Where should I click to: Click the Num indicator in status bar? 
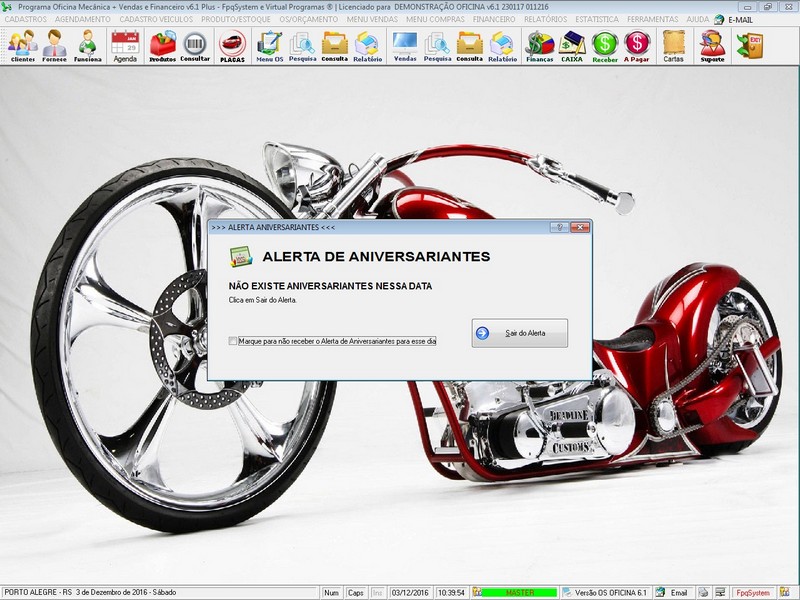pyautogui.click(x=331, y=592)
